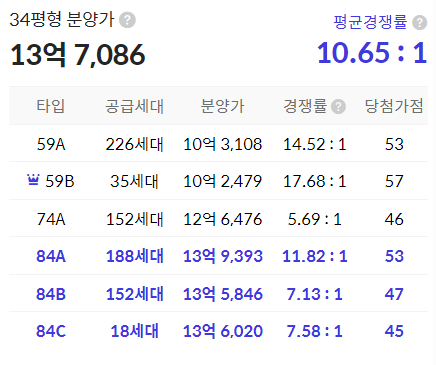436x365 pixels.
Task: Click score 47 in 84B row
Action: click(x=394, y=294)
